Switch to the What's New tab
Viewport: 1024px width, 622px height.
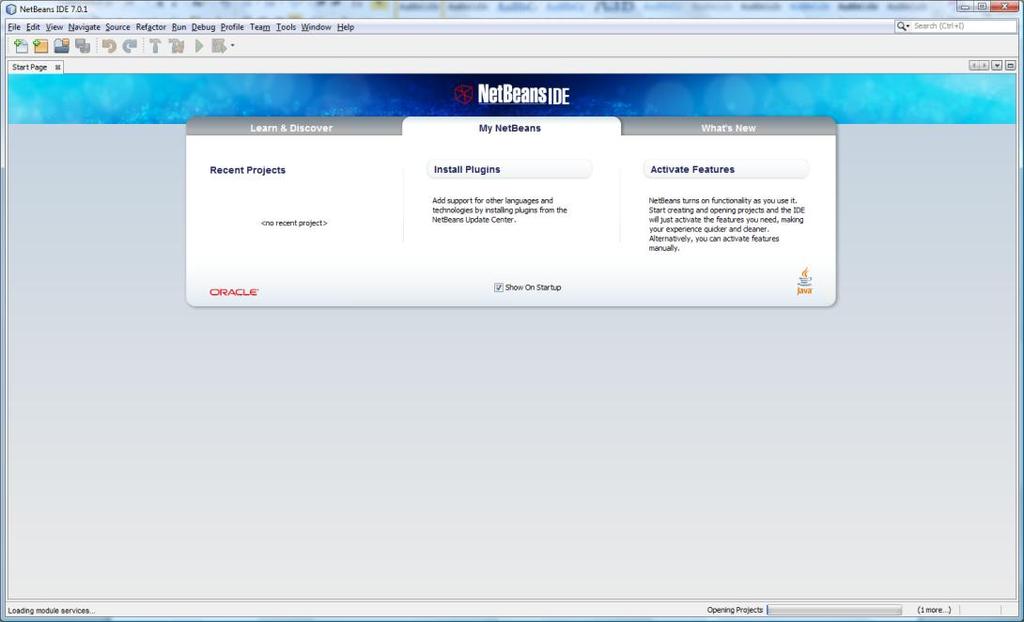[x=728, y=128]
